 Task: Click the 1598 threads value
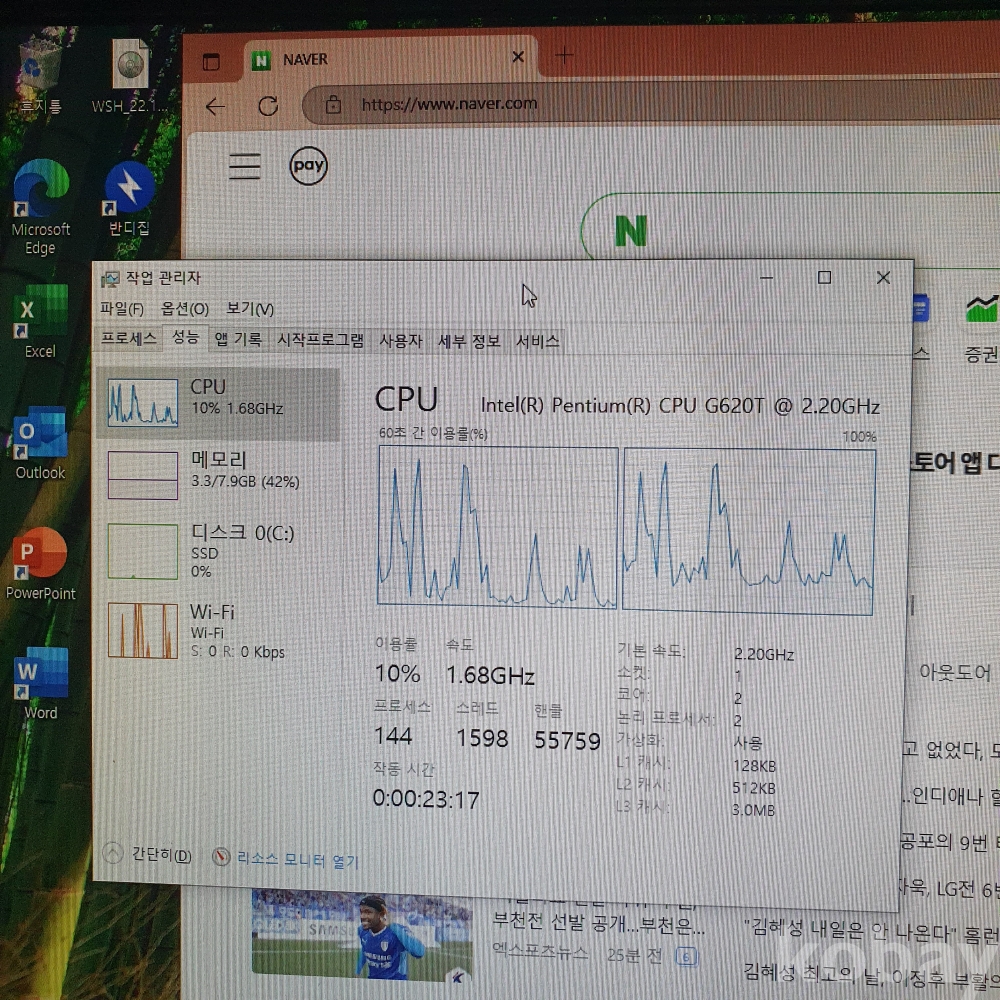482,739
